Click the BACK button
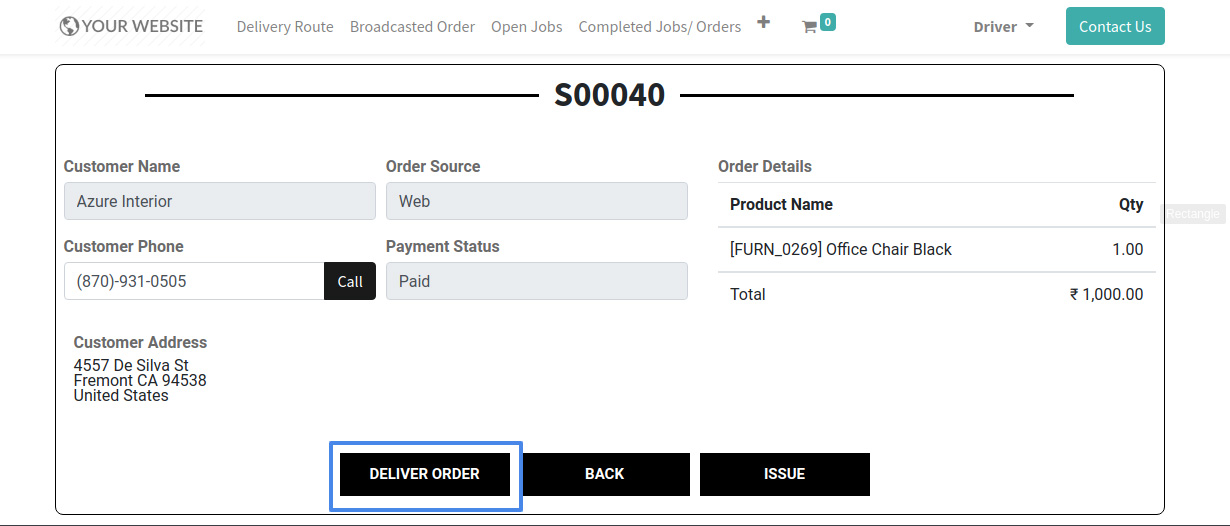The height and width of the screenshot is (526, 1230). pyautogui.click(x=604, y=474)
